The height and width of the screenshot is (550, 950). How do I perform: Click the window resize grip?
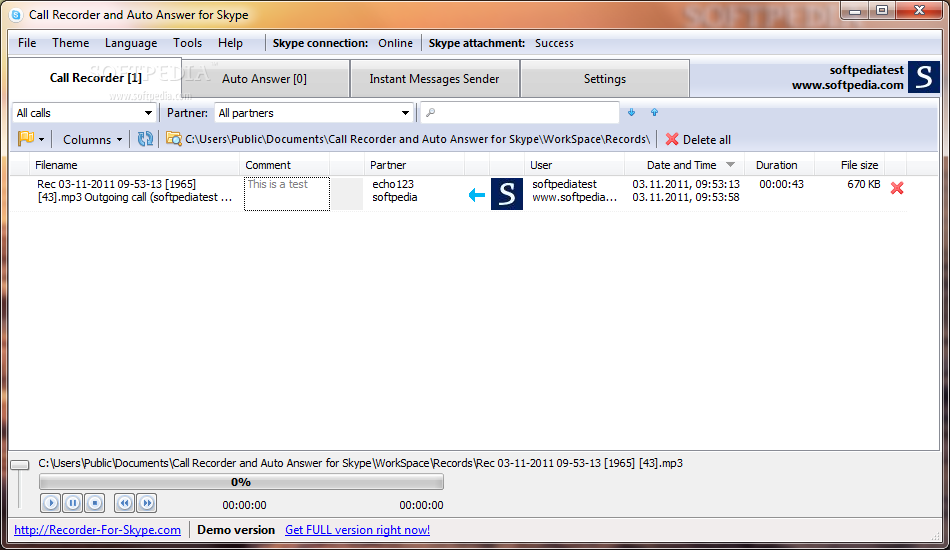pos(935,537)
